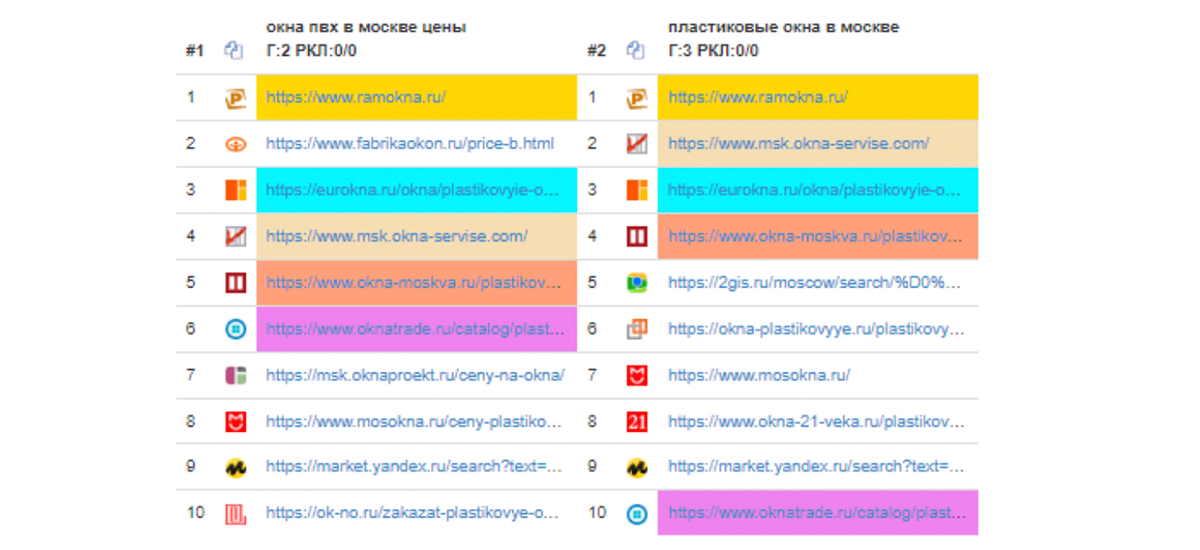Open fabrikaokon.ru price-b.html link
This screenshot has width=1200, height=550.
410,143
